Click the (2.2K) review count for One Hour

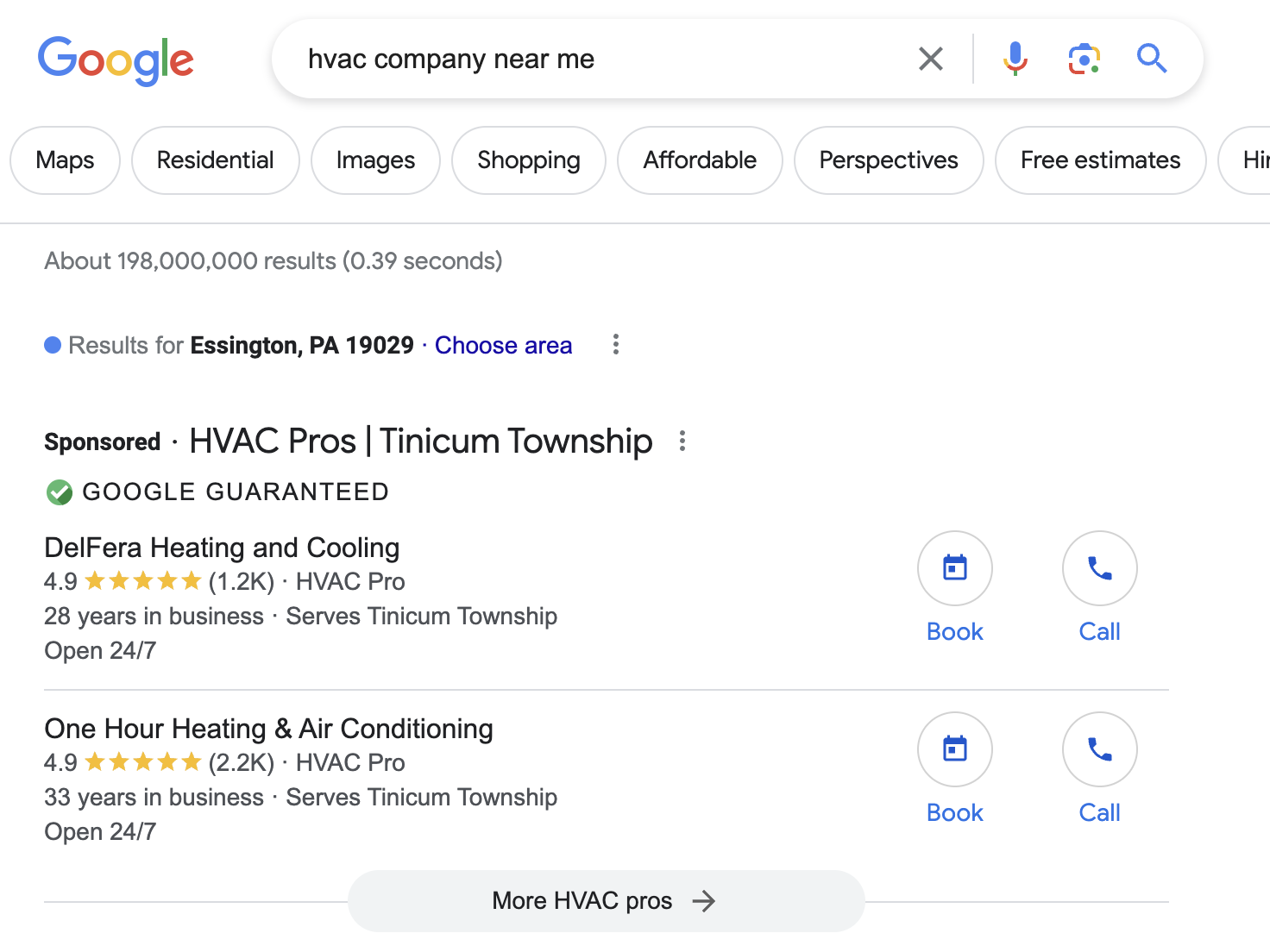[242, 763]
